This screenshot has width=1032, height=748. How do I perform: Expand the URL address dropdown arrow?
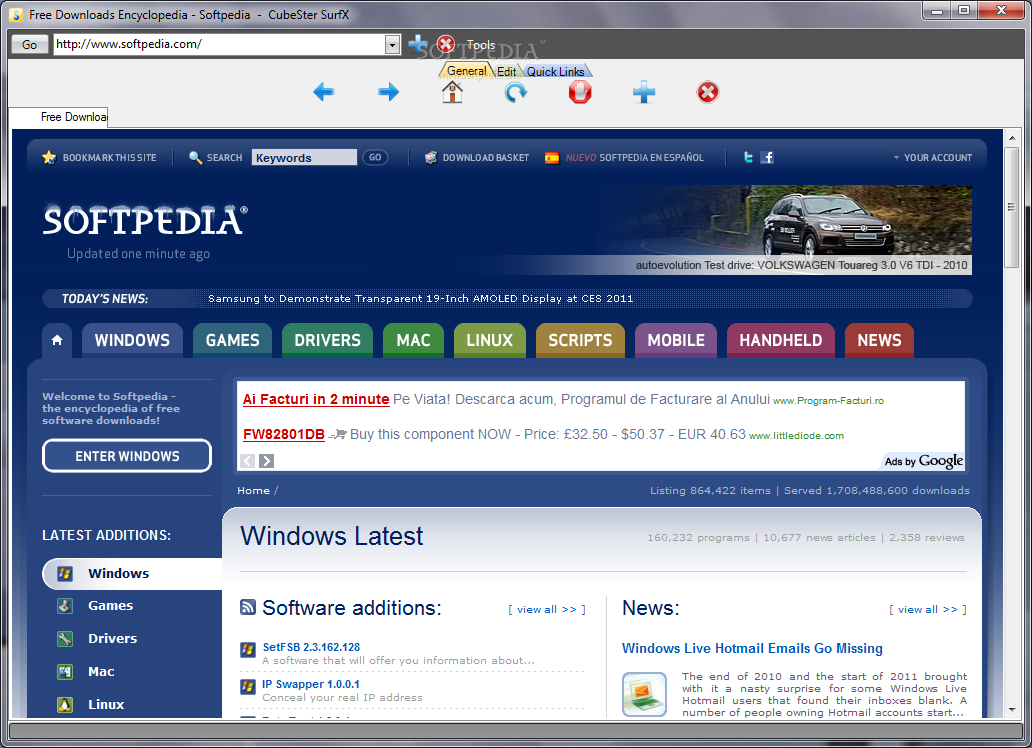pos(392,45)
